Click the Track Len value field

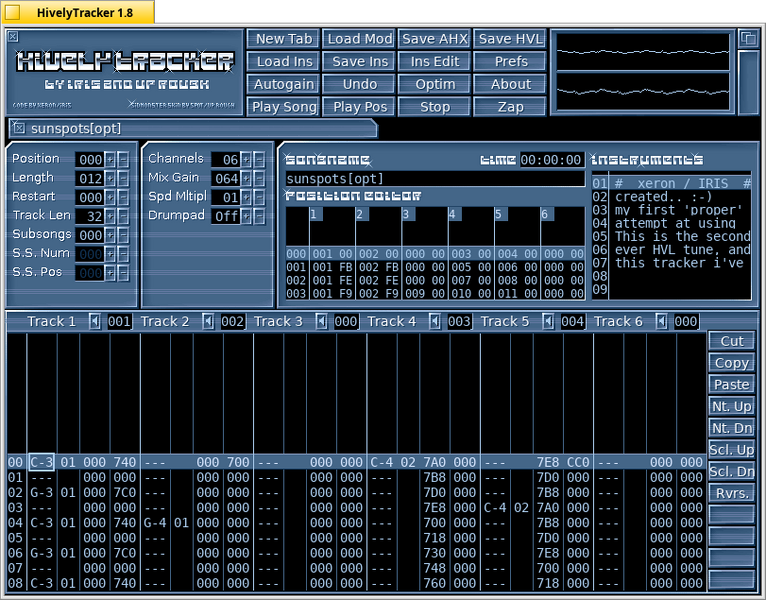pos(89,216)
